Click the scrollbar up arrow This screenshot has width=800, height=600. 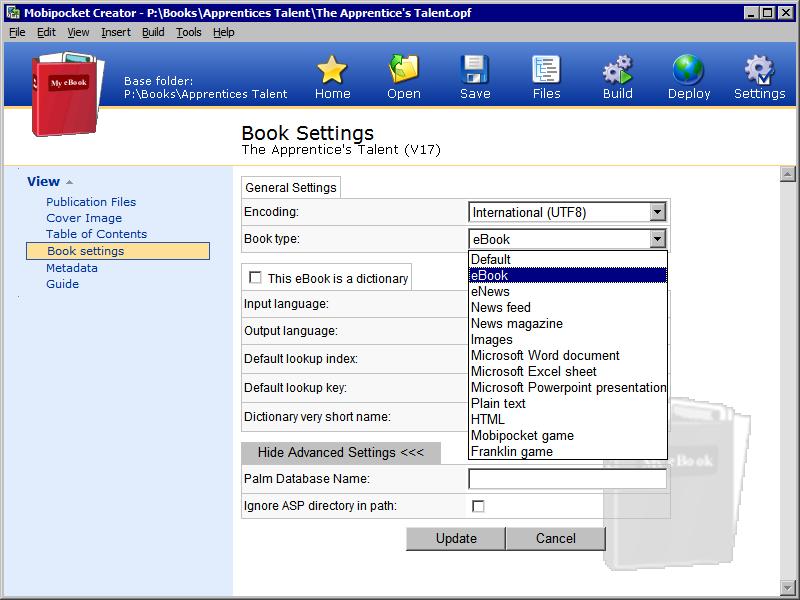pyautogui.click(x=788, y=174)
